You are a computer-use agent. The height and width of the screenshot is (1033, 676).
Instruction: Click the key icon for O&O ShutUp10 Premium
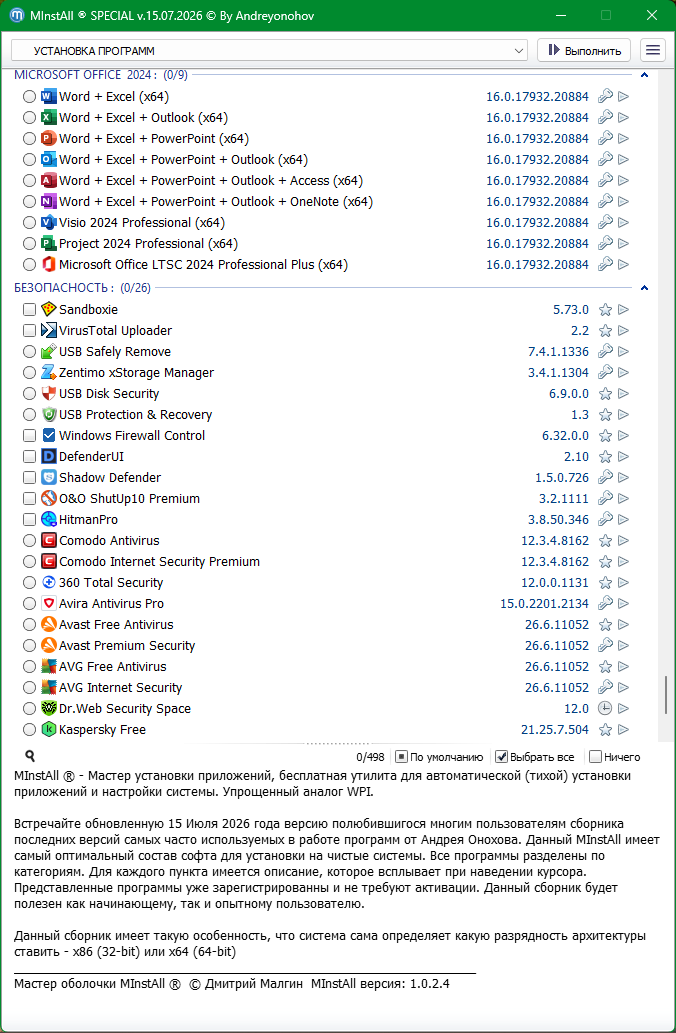(605, 499)
